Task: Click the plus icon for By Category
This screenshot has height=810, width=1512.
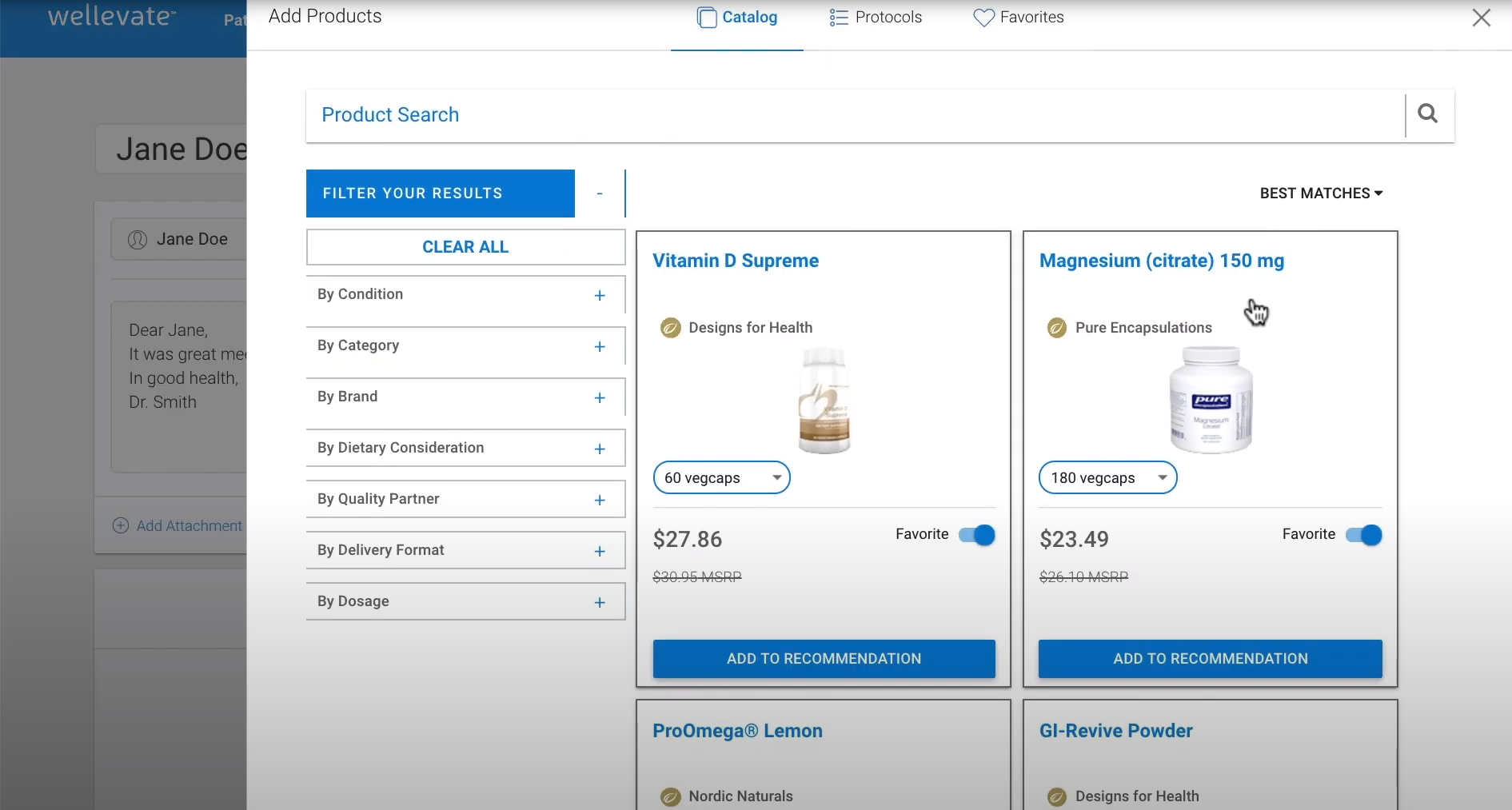Action: [x=600, y=347]
